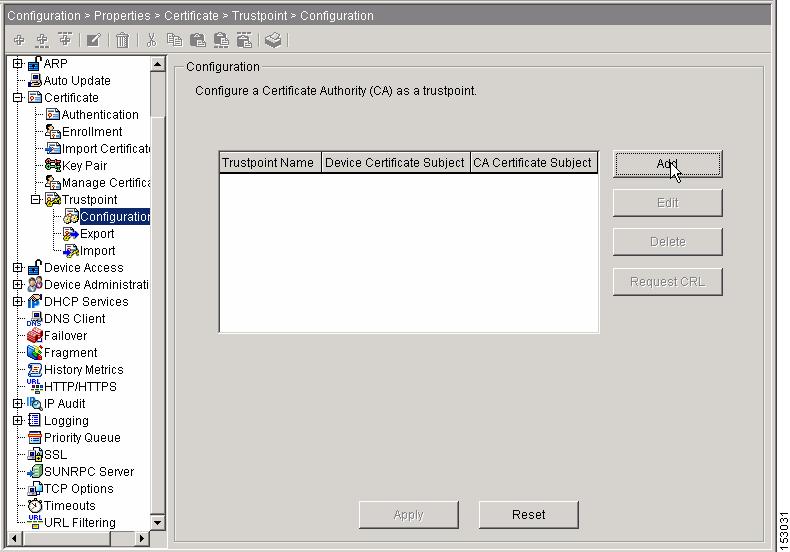Click the Add trustpoint button
The width and height of the screenshot is (790, 552).
[668, 164]
